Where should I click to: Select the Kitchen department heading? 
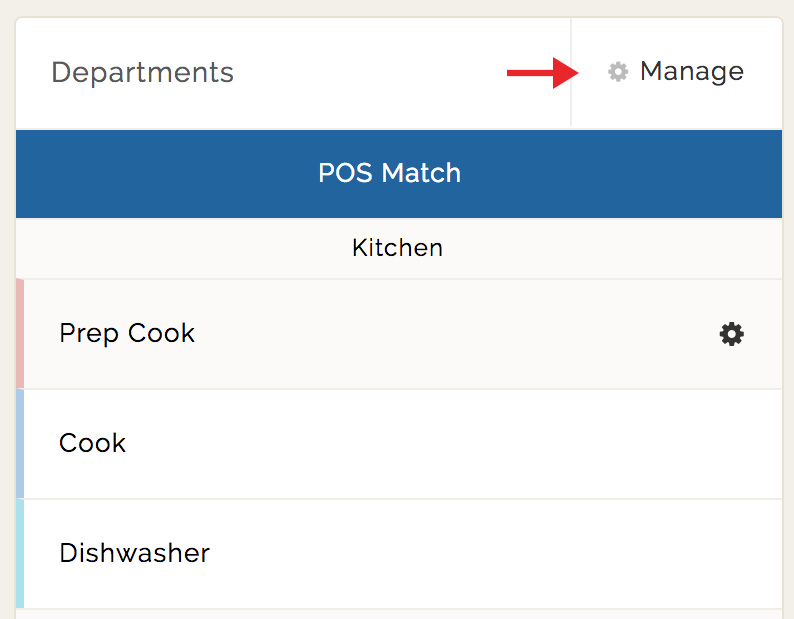[x=398, y=248]
